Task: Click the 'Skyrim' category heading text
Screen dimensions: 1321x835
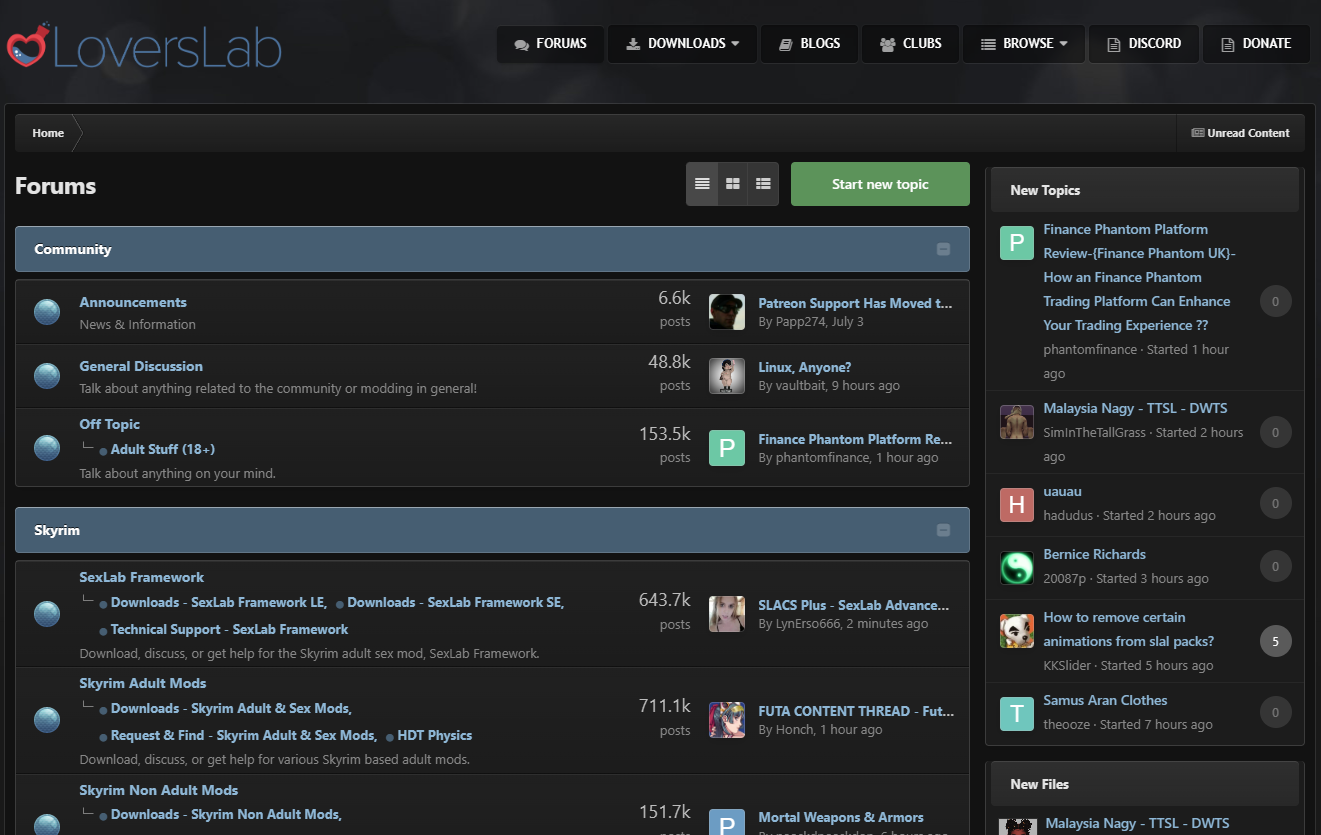Action: 57,530
